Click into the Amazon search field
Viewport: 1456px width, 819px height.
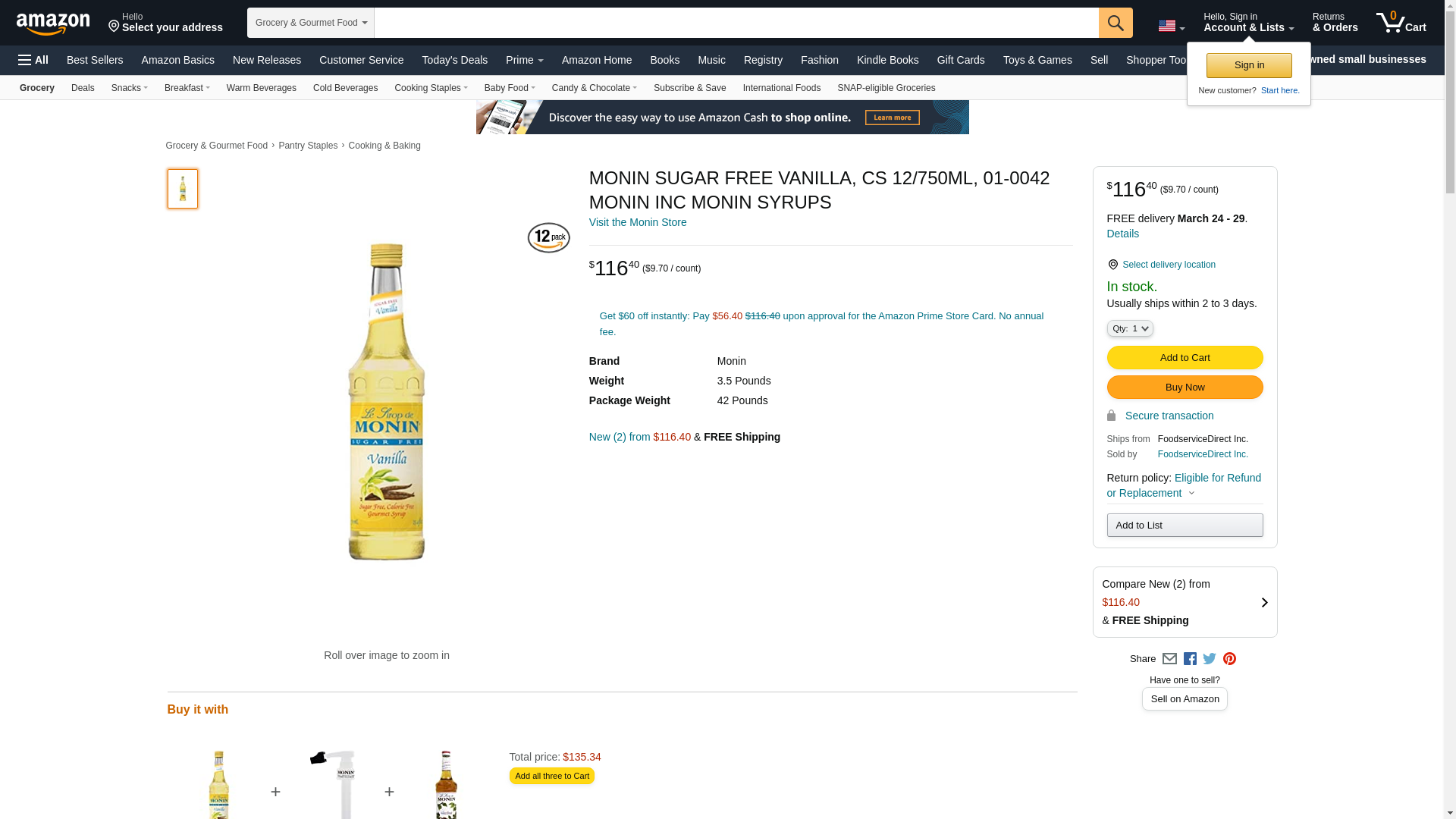[736, 23]
